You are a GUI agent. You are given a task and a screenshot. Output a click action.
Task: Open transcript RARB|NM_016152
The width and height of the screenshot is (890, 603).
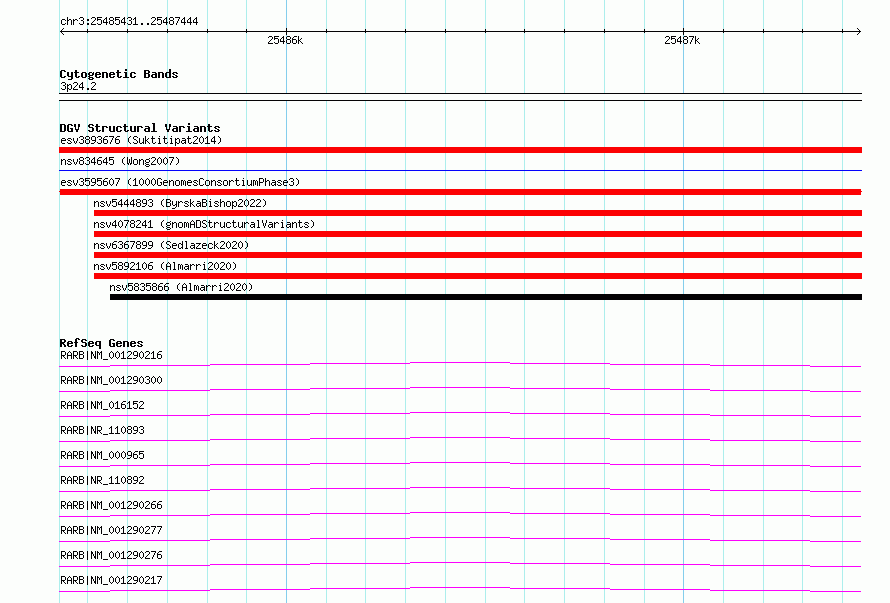(x=102, y=405)
